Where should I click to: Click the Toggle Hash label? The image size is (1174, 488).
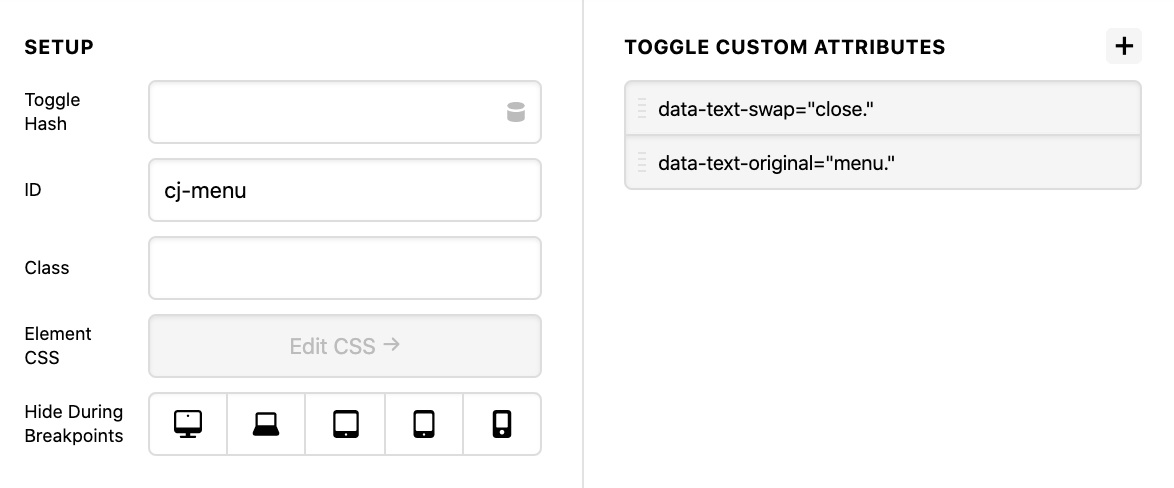pyautogui.click(x=52, y=112)
